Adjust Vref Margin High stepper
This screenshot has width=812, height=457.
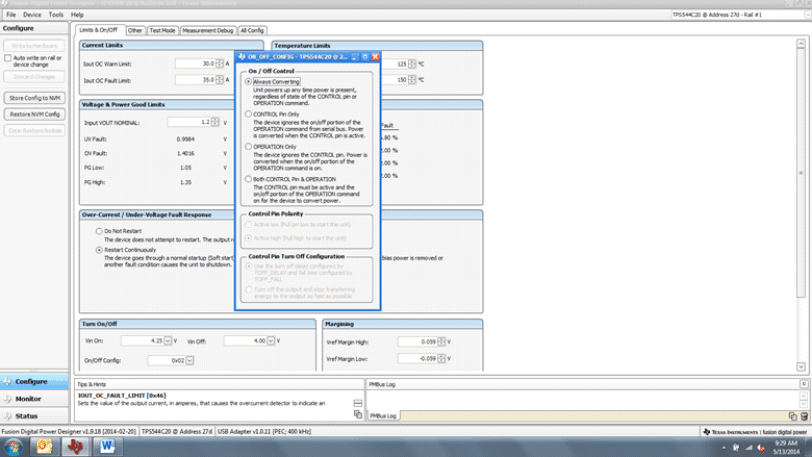[441, 341]
